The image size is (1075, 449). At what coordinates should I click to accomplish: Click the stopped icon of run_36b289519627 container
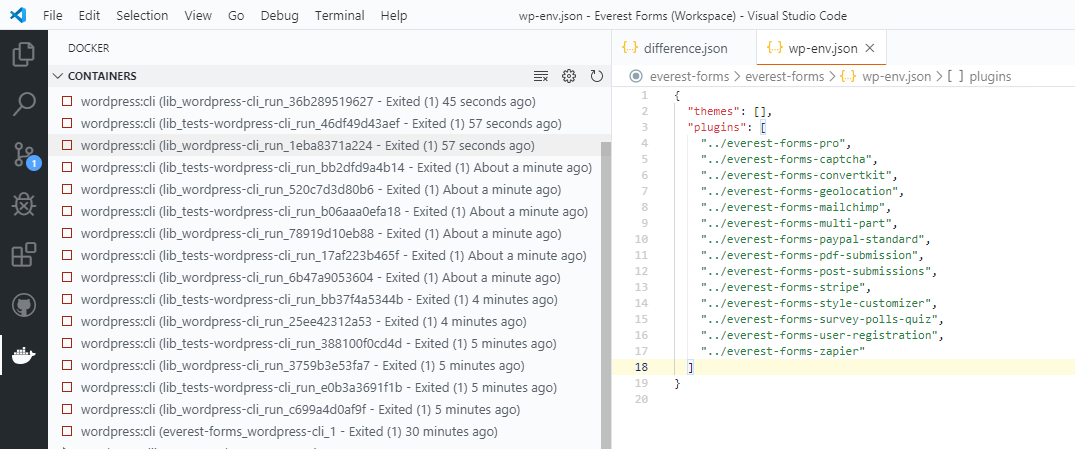coord(67,101)
